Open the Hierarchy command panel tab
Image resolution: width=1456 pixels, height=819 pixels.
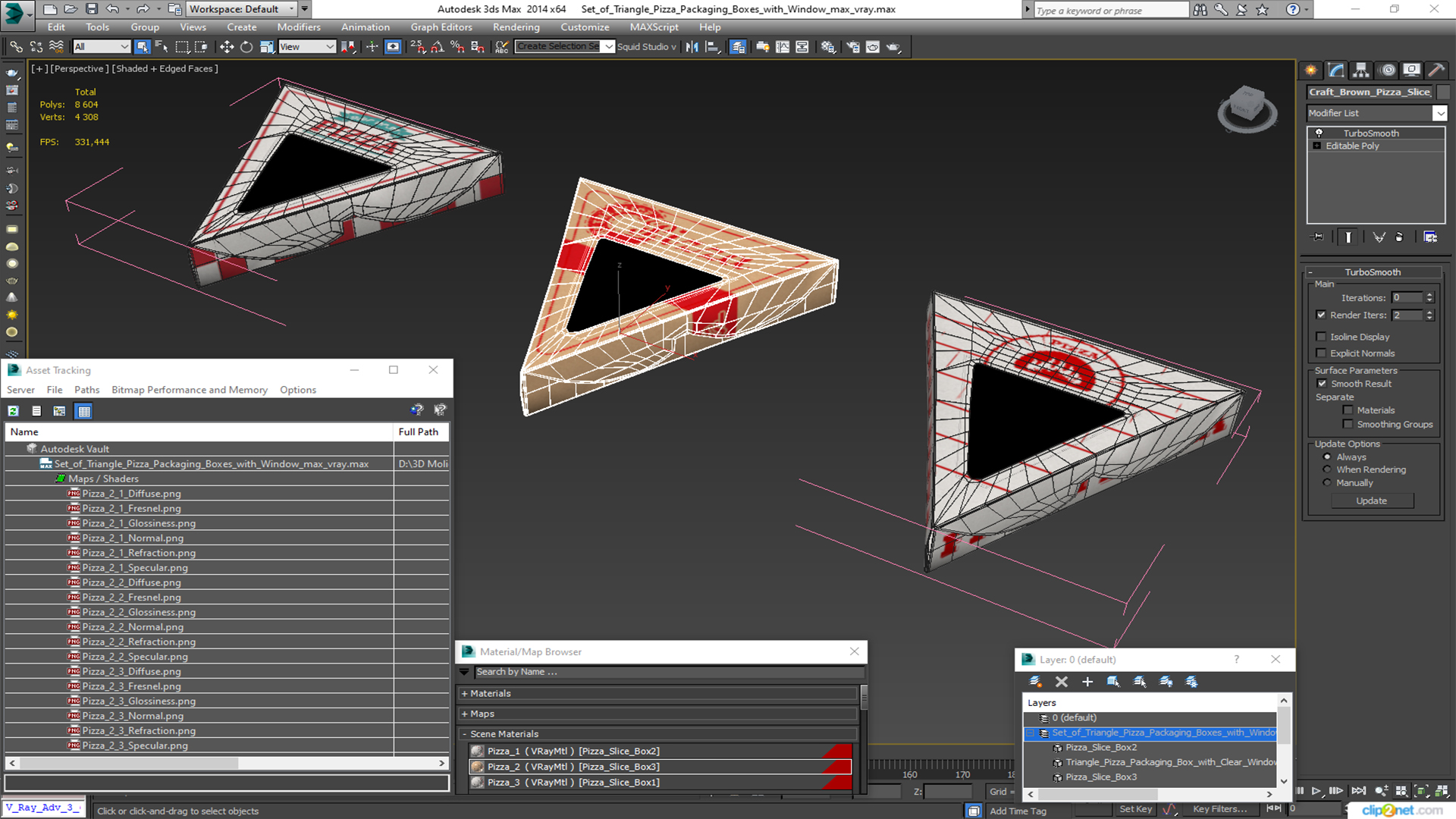point(1361,71)
